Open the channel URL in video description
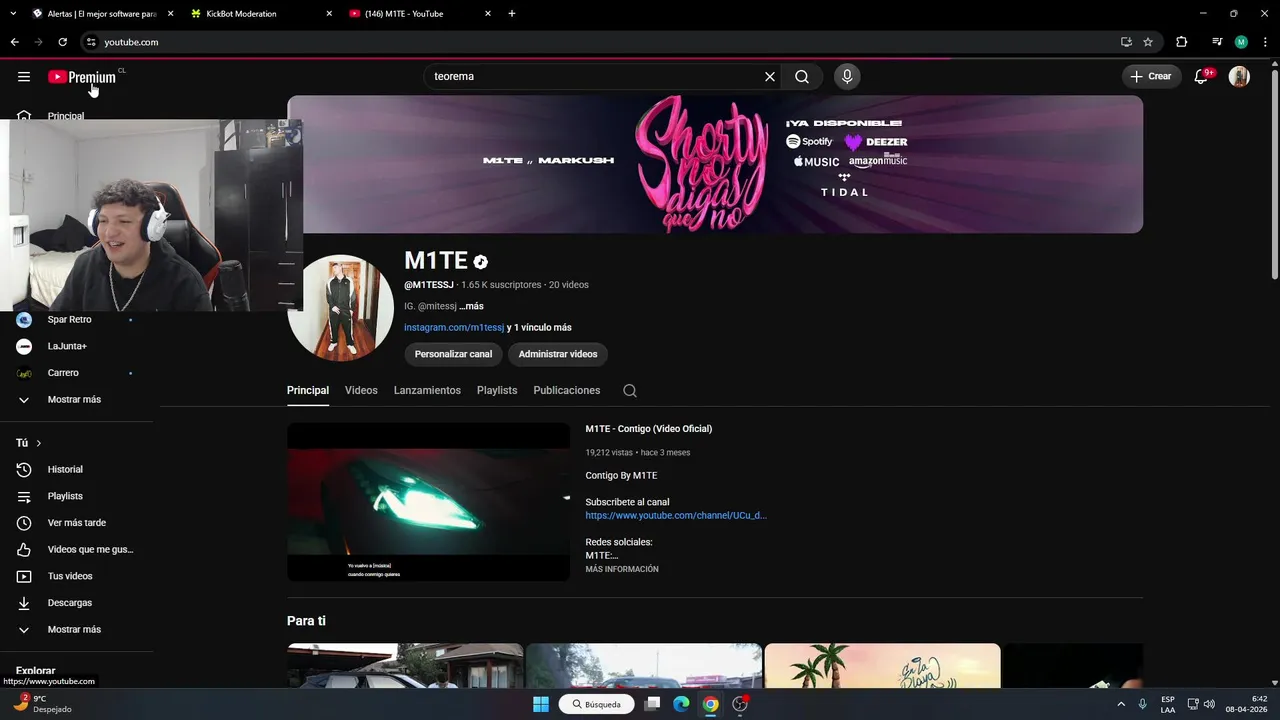 [x=676, y=515]
